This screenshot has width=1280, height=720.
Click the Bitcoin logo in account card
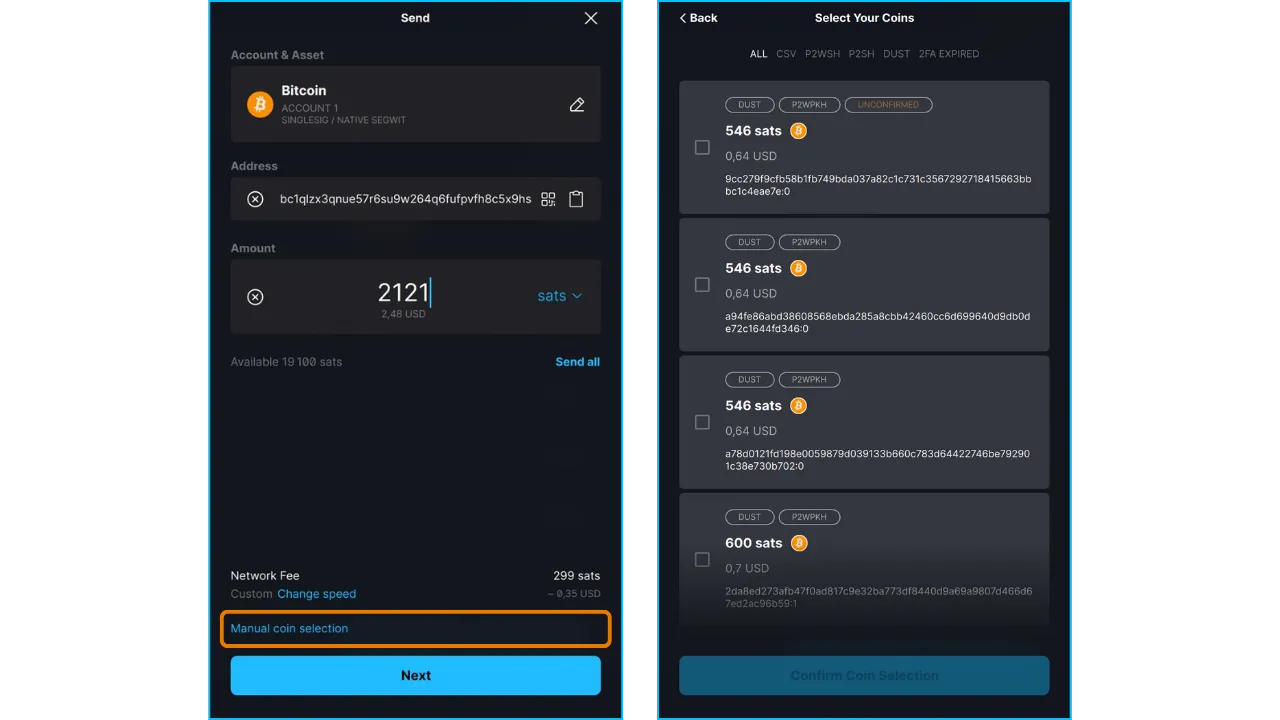[x=260, y=104]
